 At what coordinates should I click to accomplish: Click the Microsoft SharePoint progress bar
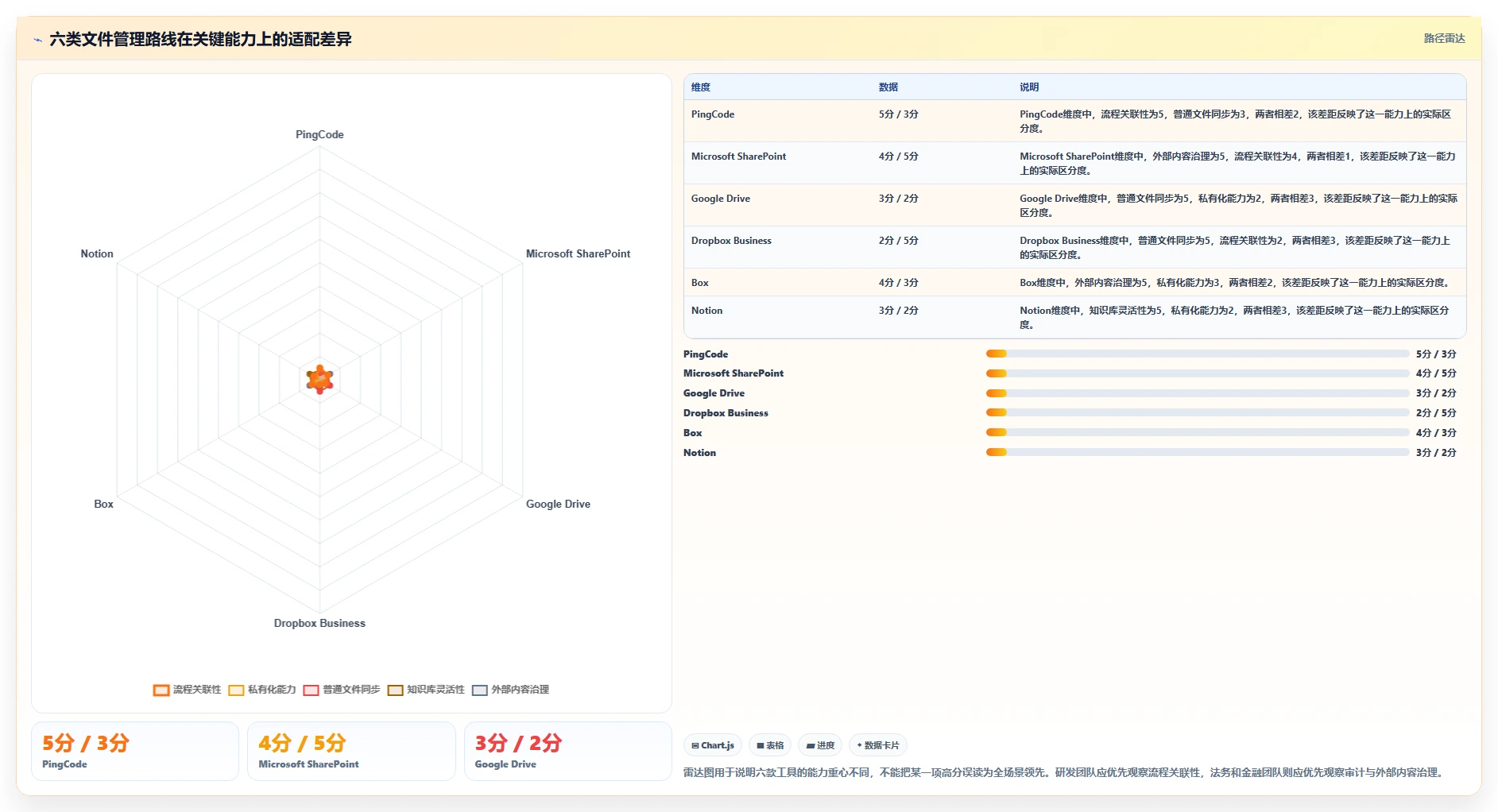(1198, 373)
